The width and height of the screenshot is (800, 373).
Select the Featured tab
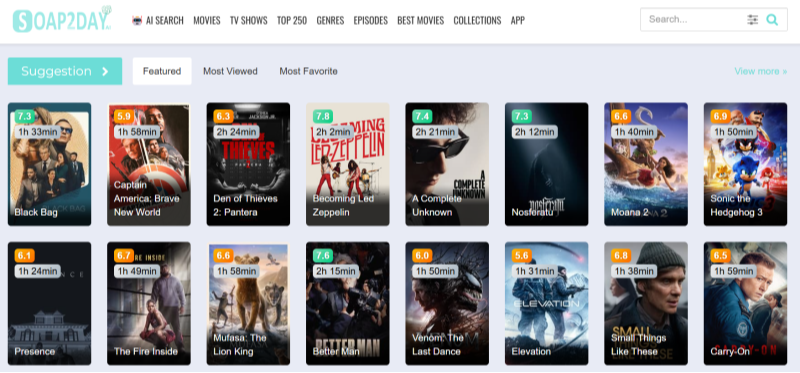[162, 71]
